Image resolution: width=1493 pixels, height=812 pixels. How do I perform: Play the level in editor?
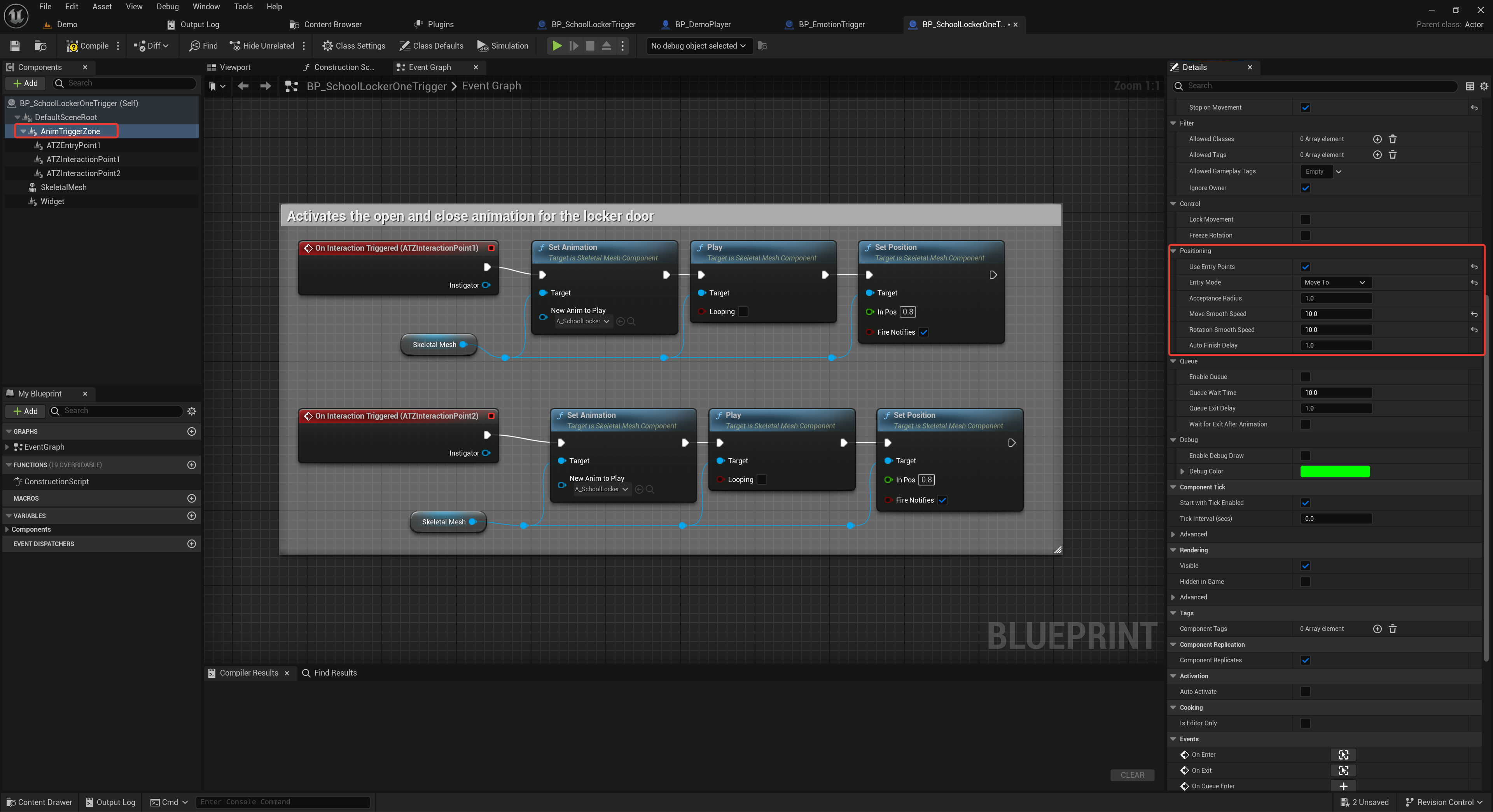click(x=556, y=46)
